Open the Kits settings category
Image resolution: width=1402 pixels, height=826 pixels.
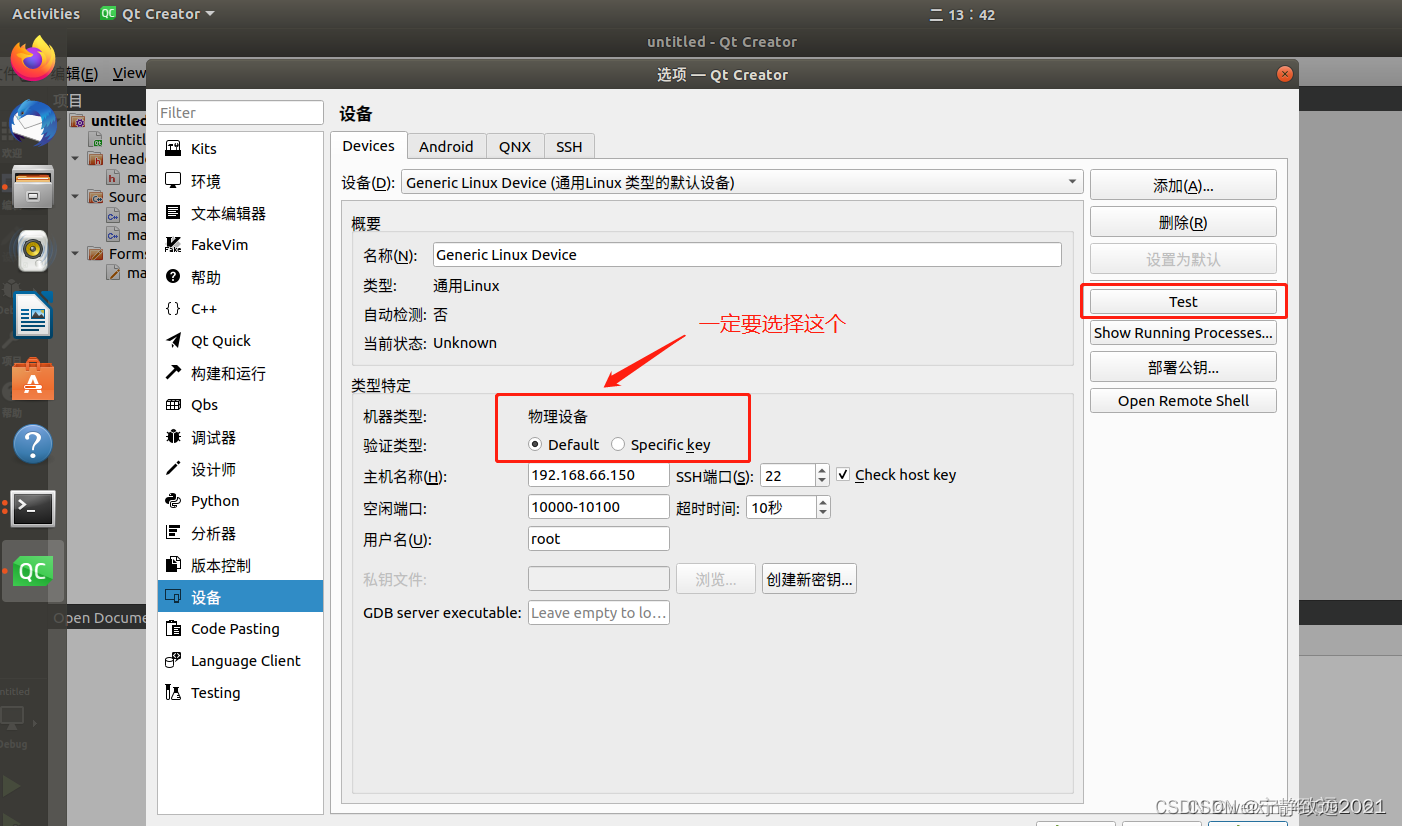click(240, 148)
